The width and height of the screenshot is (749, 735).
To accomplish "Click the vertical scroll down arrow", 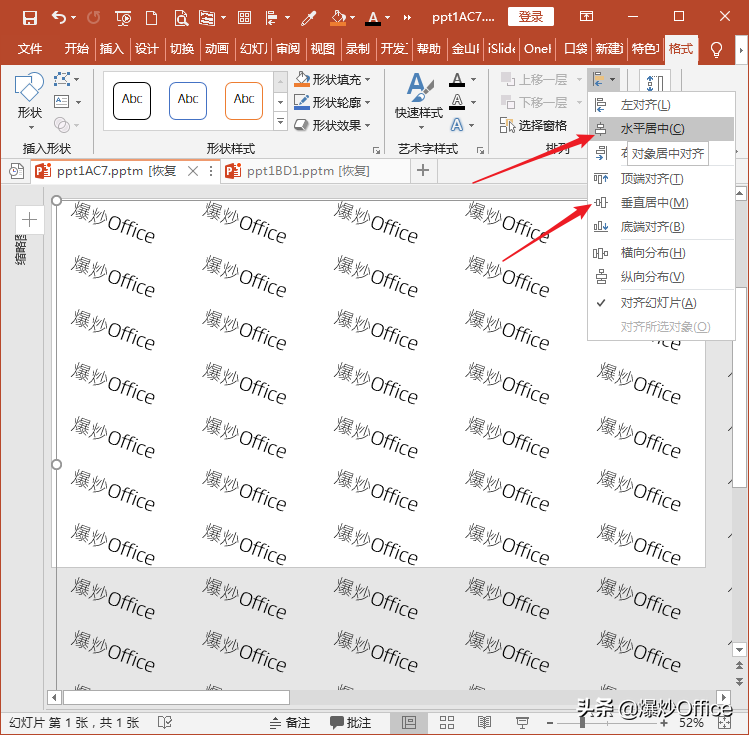I will click(739, 650).
